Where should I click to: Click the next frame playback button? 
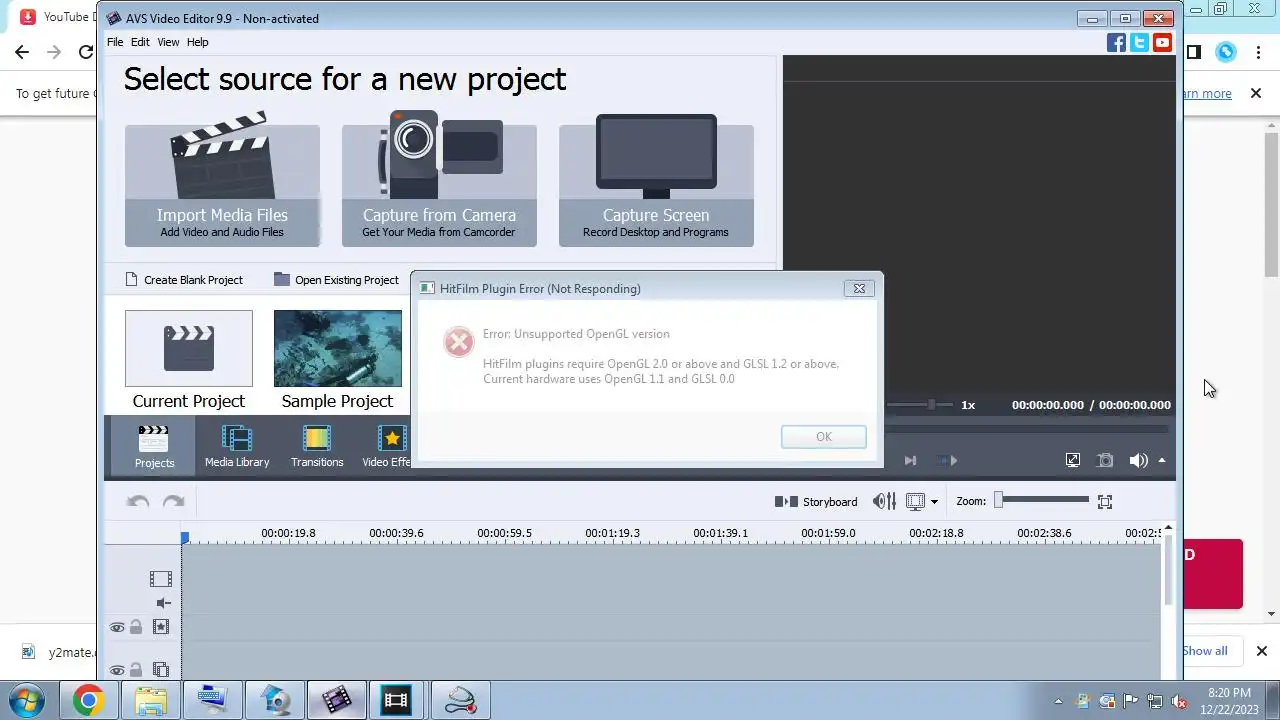[910, 461]
